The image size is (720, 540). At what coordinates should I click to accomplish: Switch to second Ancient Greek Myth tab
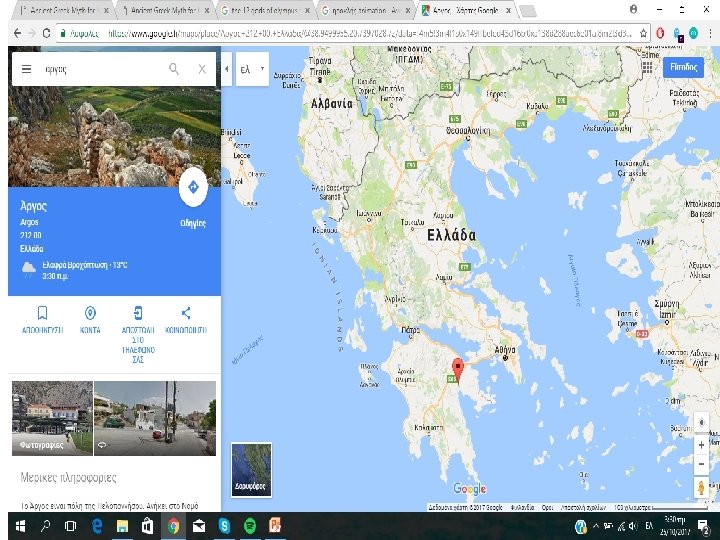tap(163, 10)
